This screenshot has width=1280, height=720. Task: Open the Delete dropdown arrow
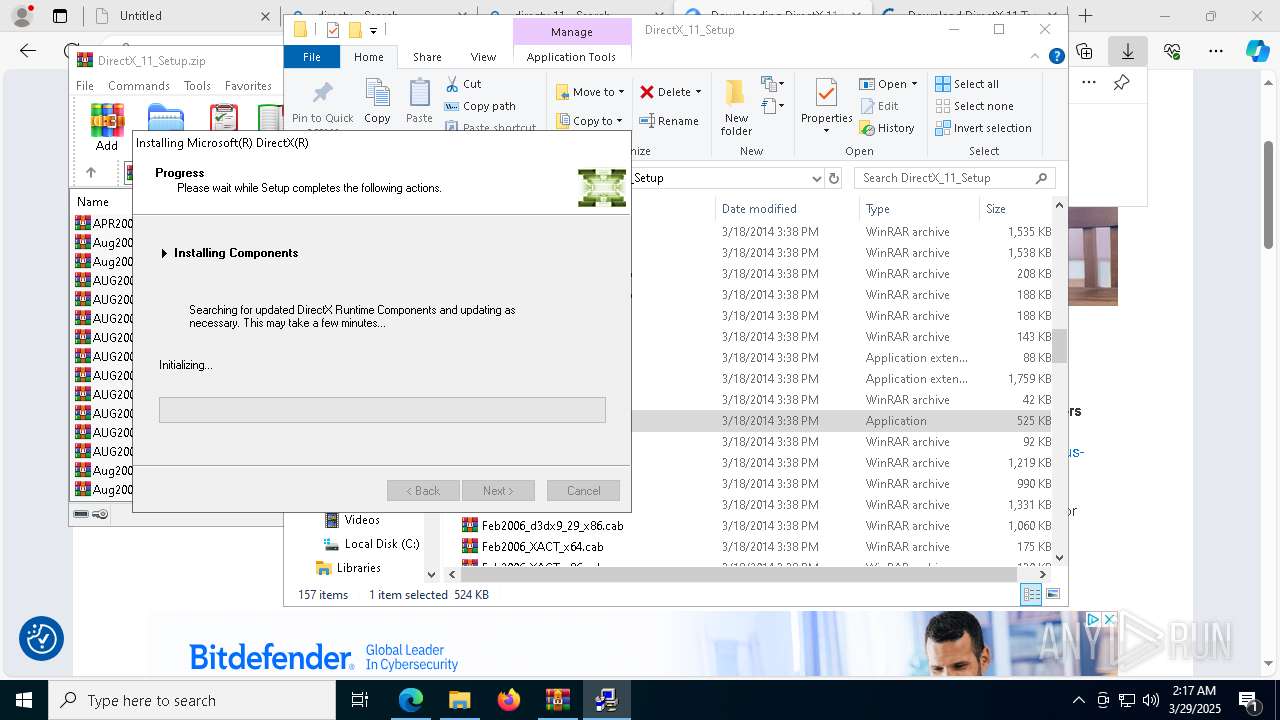point(698,92)
